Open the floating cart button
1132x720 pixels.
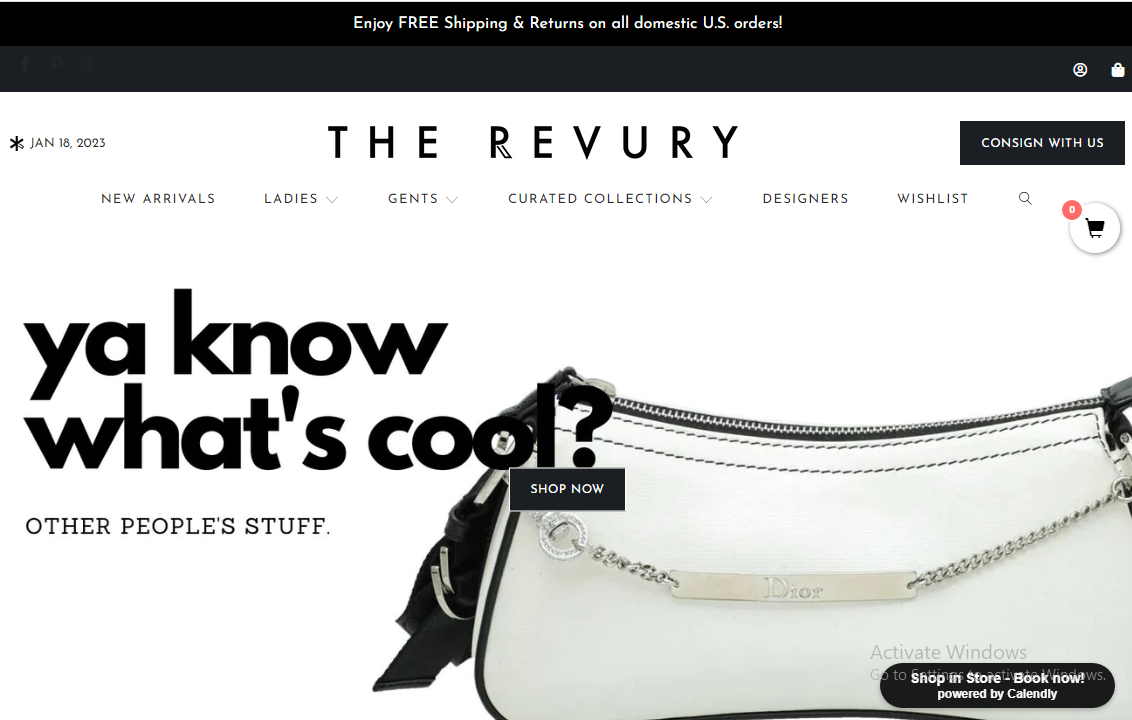tap(1094, 228)
